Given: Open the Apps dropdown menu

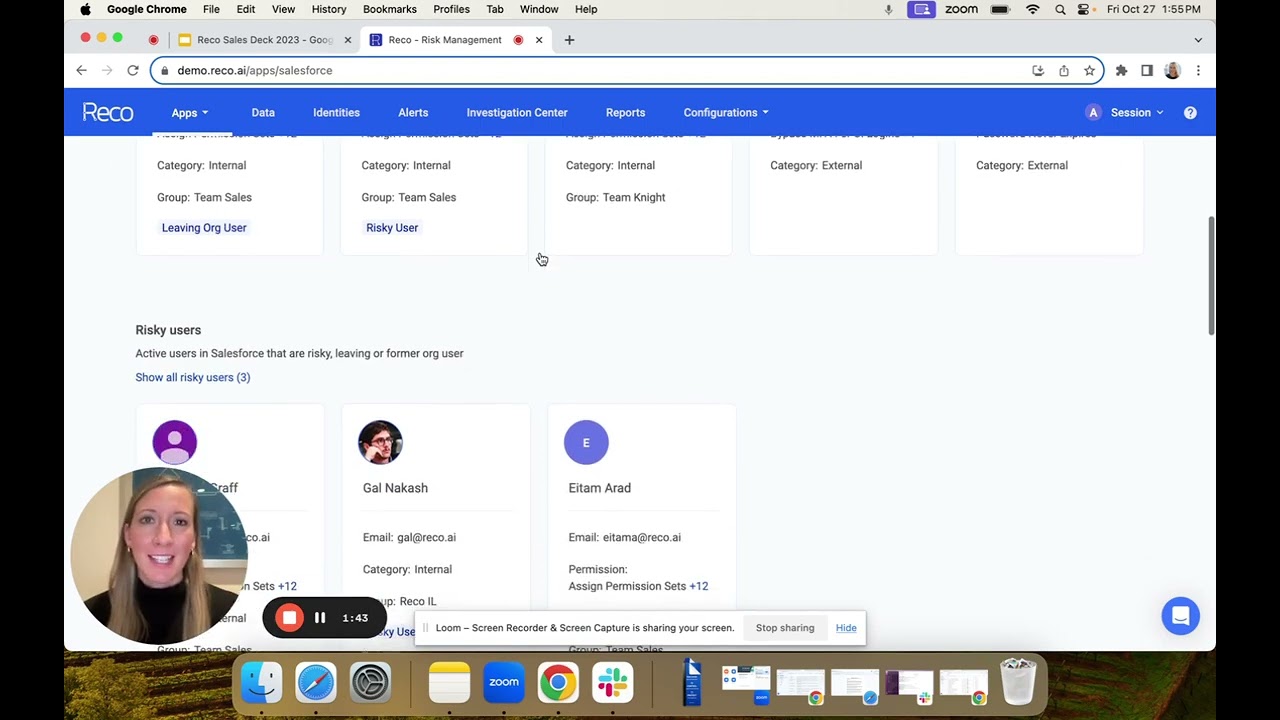Looking at the screenshot, I should [189, 113].
